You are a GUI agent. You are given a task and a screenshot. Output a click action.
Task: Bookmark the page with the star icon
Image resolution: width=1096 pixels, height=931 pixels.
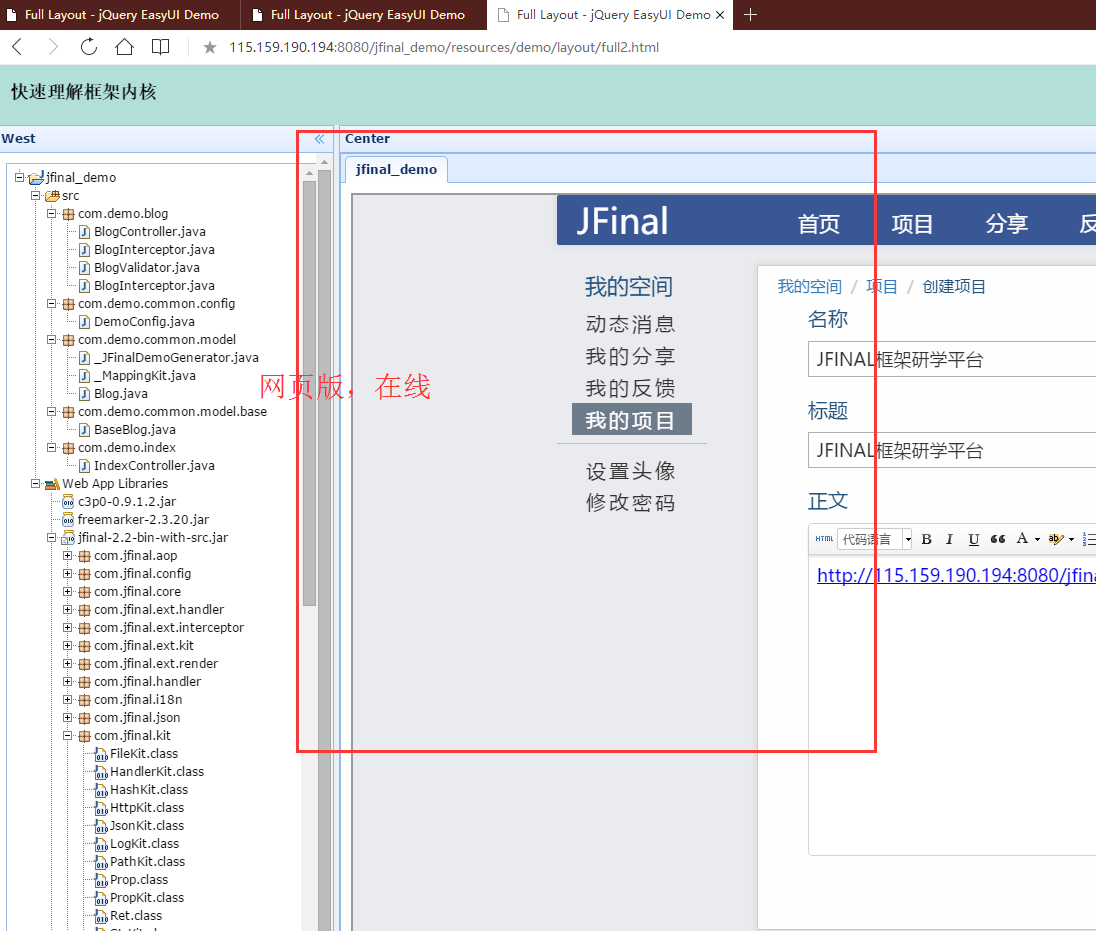click(210, 48)
